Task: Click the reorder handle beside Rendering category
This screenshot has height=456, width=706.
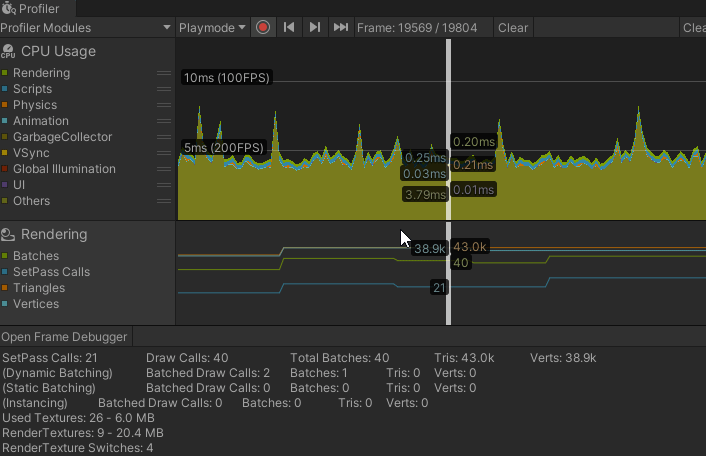Action: [164, 73]
